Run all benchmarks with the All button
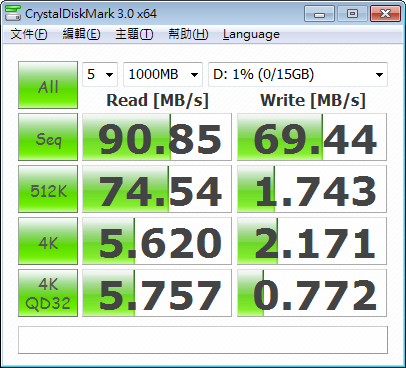Image resolution: width=406 pixels, height=368 pixels. [x=48, y=85]
